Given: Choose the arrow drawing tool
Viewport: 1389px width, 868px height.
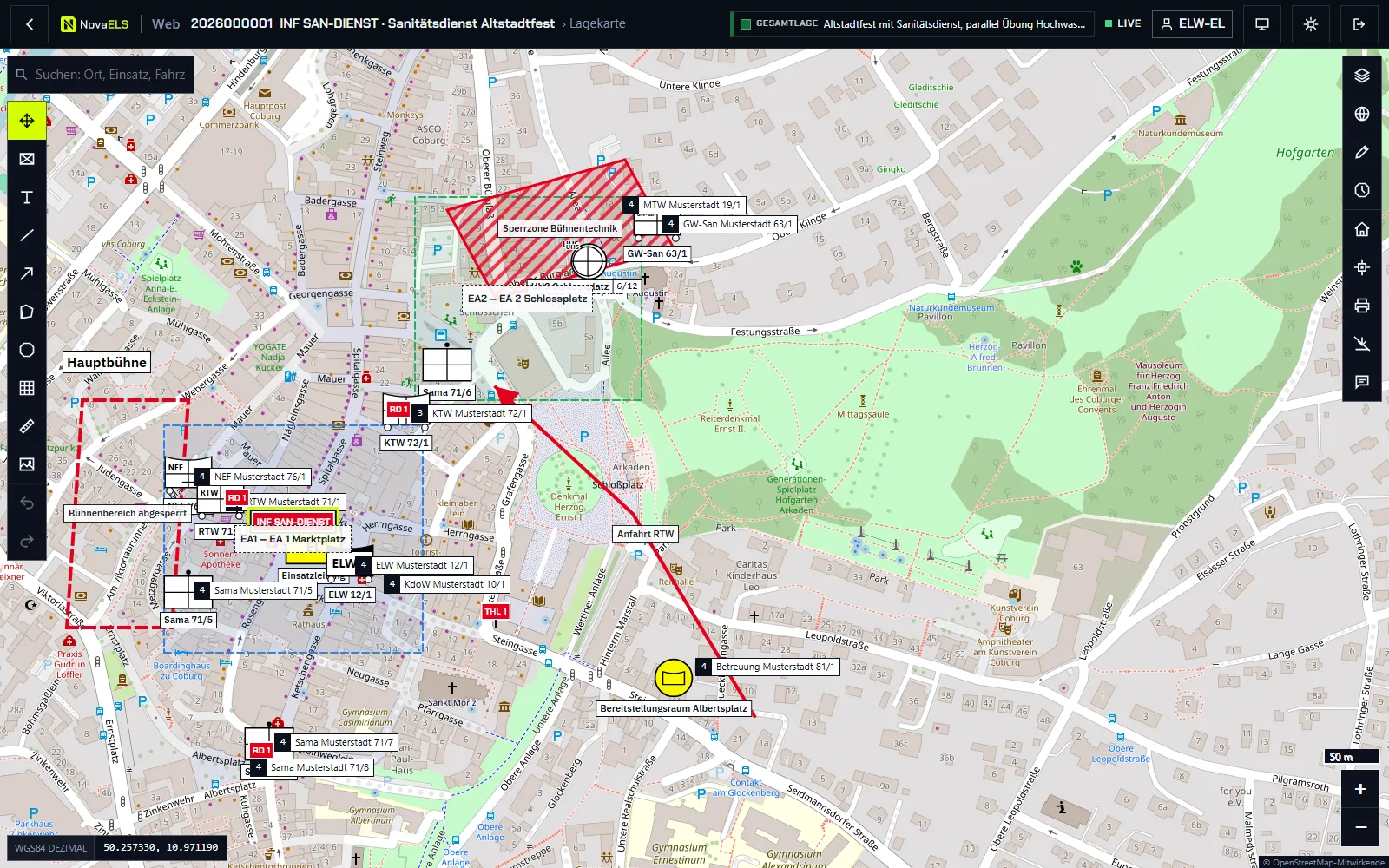Looking at the screenshot, I should [27, 273].
